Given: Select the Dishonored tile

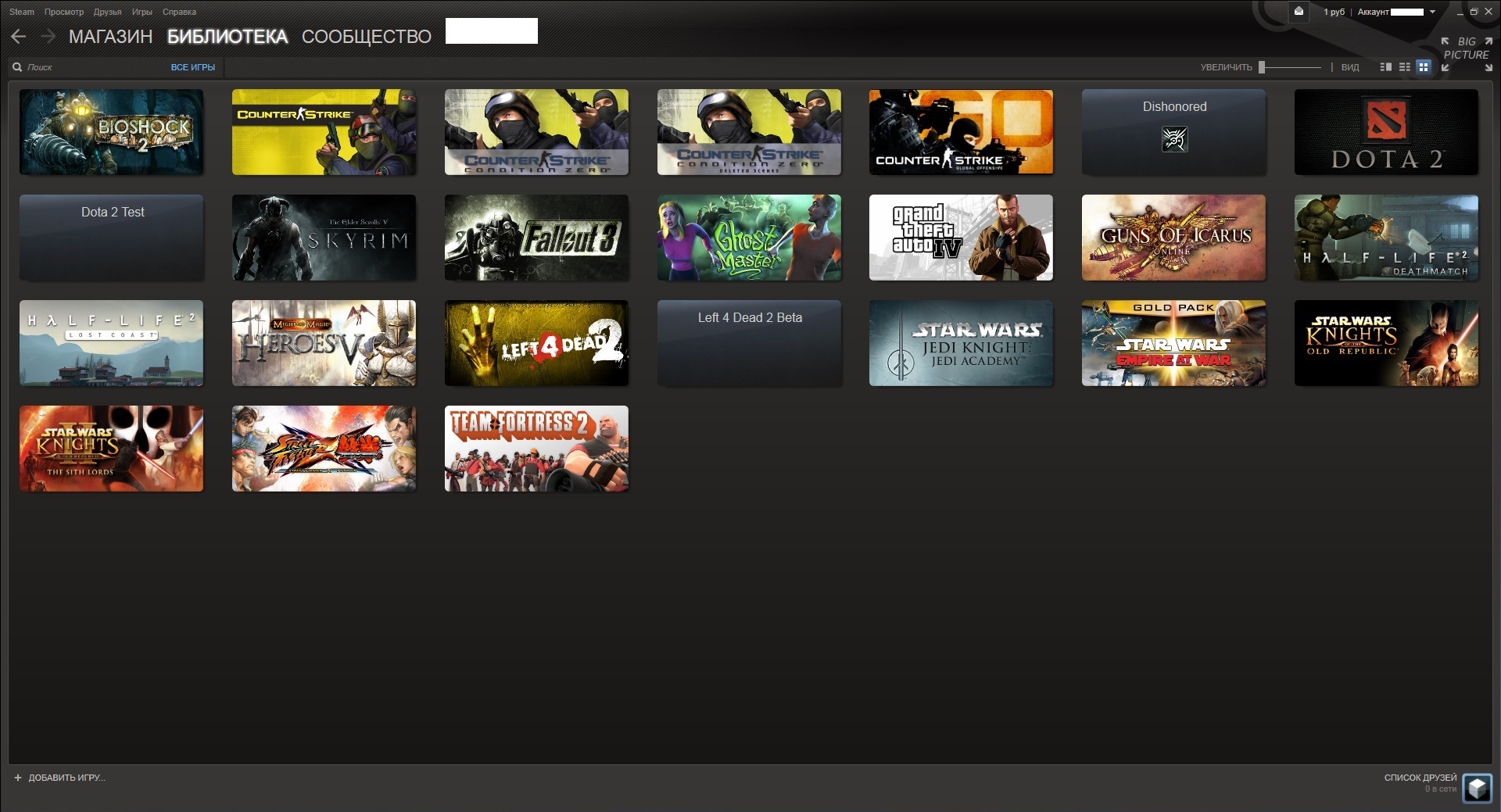Looking at the screenshot, I should click(x=1173, y=131).
